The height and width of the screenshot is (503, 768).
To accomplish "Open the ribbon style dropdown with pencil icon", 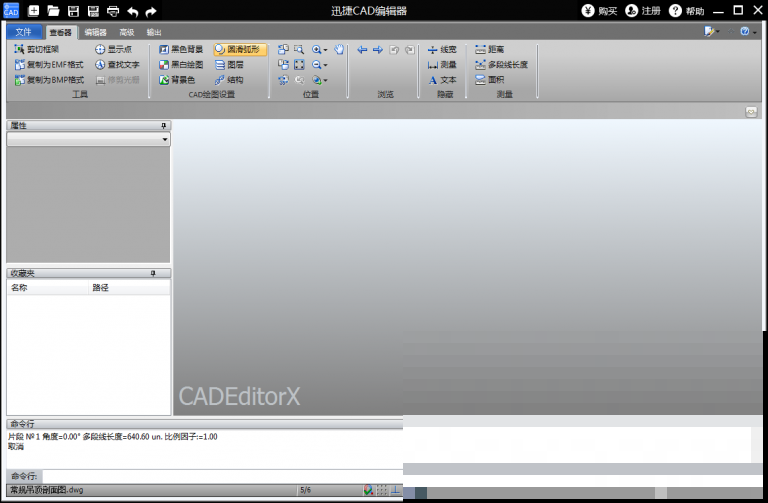I will tap(711, 32).
